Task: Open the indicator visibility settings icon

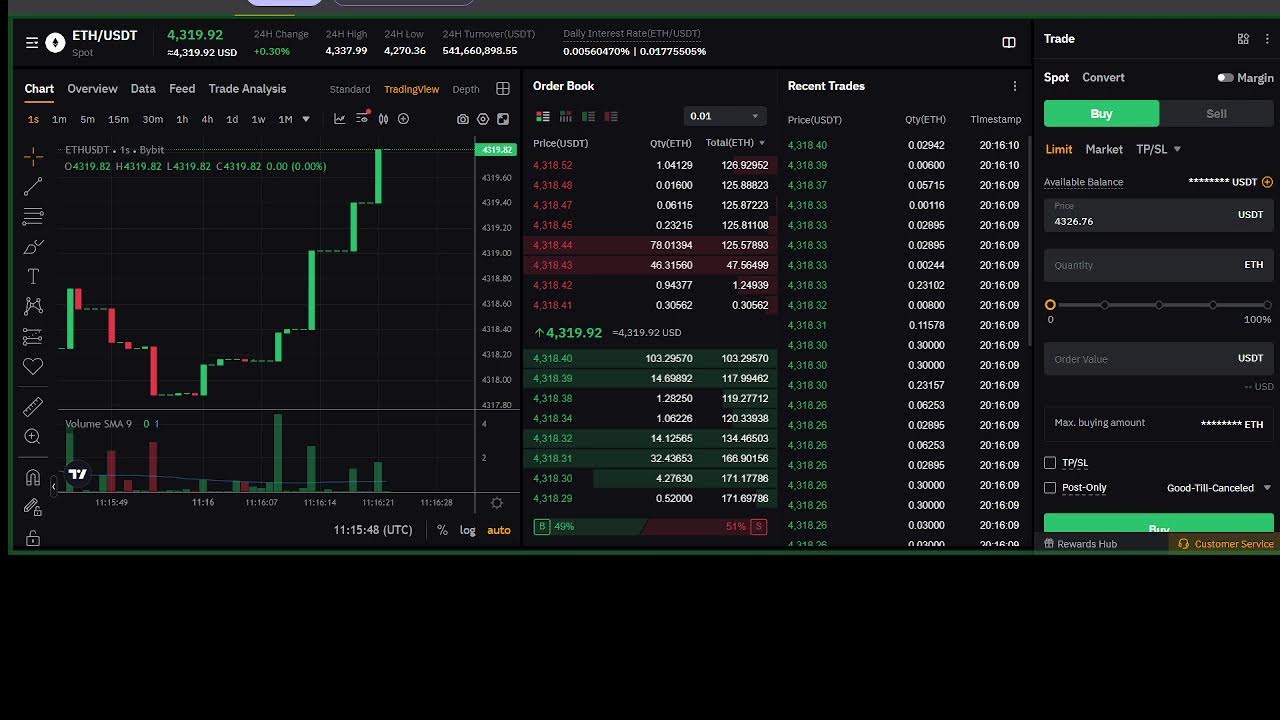Action: point(362,119)
